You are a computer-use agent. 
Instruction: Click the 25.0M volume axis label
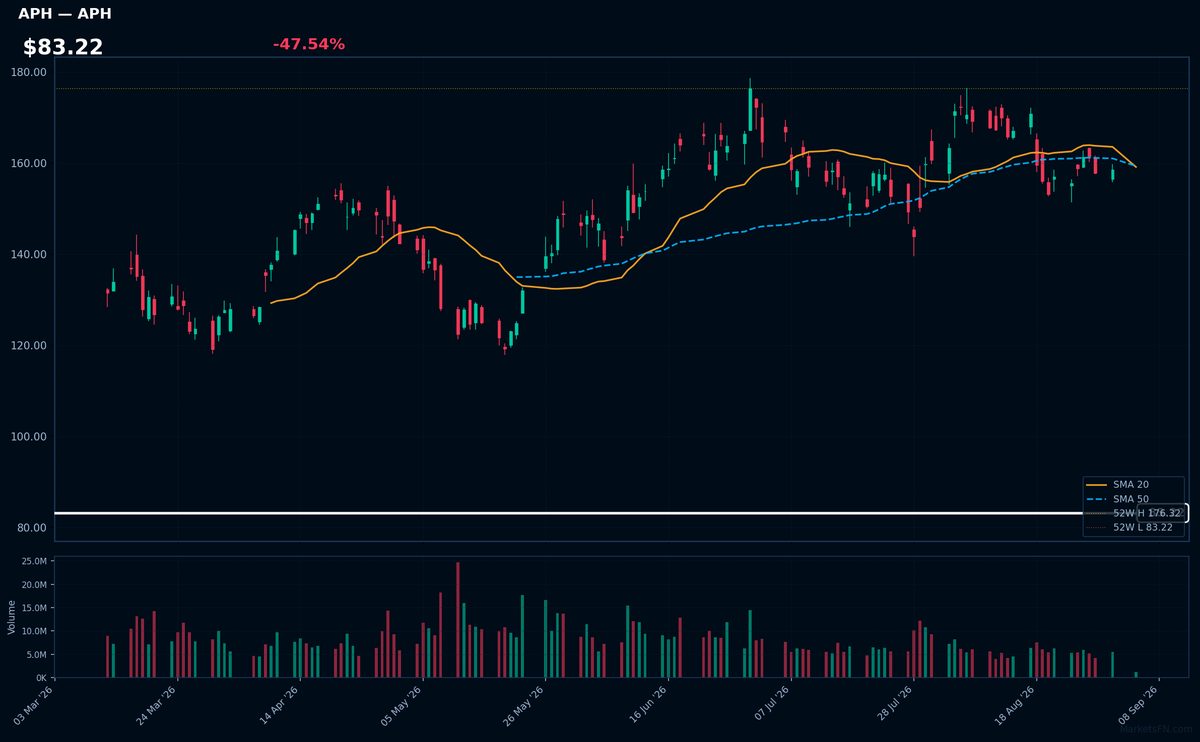point(34,561)
